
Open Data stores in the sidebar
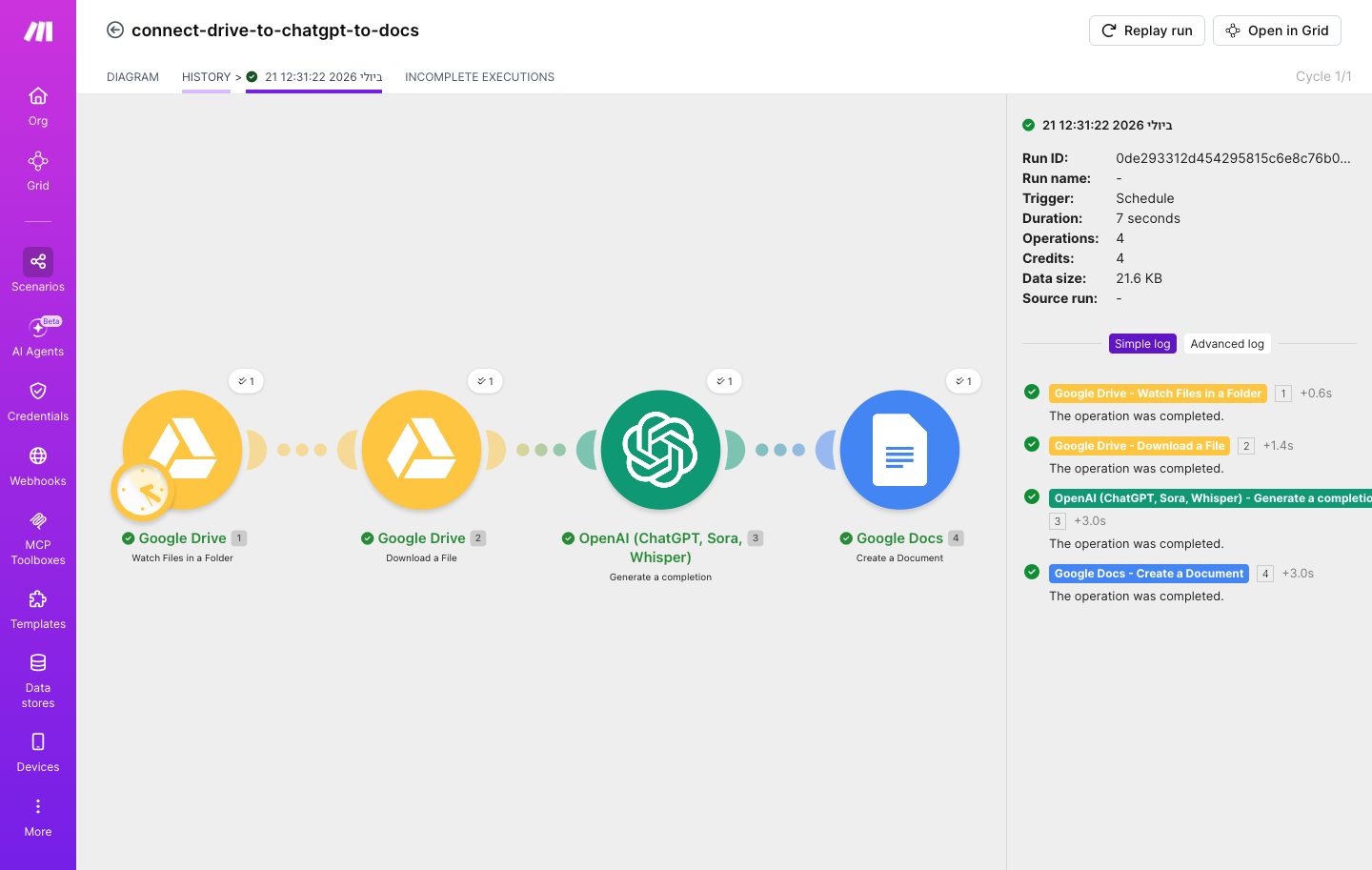click(38, 681)
